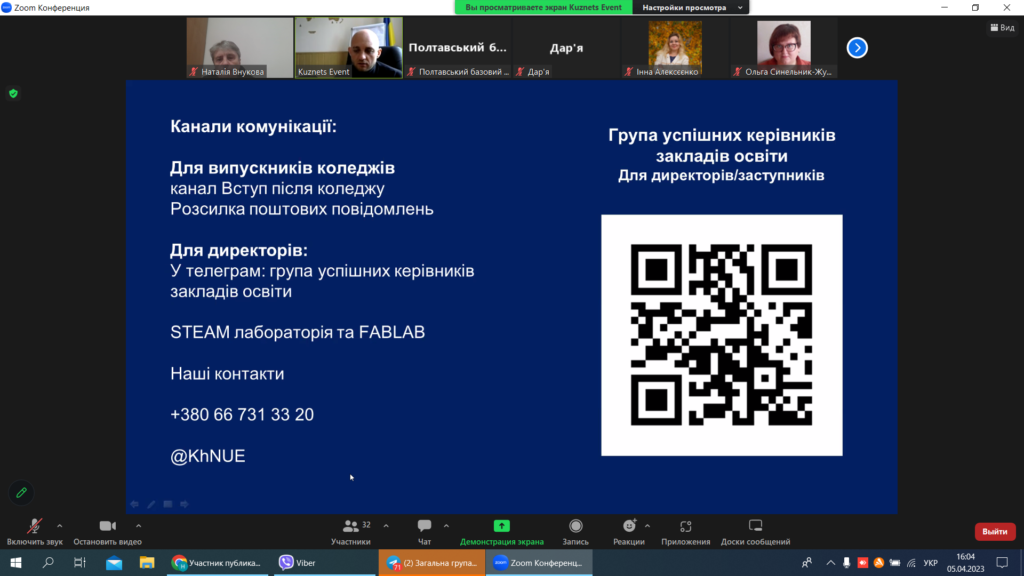This screenshot has width=1024, height=576.
Task: Open the Участники participants panel
Action: (x=351, y=532)
